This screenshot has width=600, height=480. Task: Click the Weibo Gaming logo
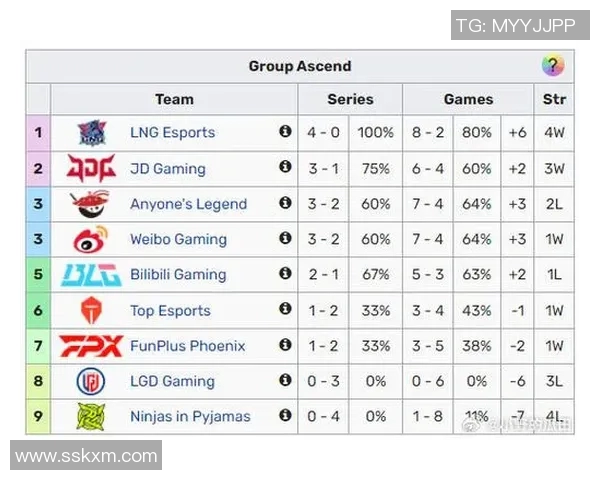[92, 240]
